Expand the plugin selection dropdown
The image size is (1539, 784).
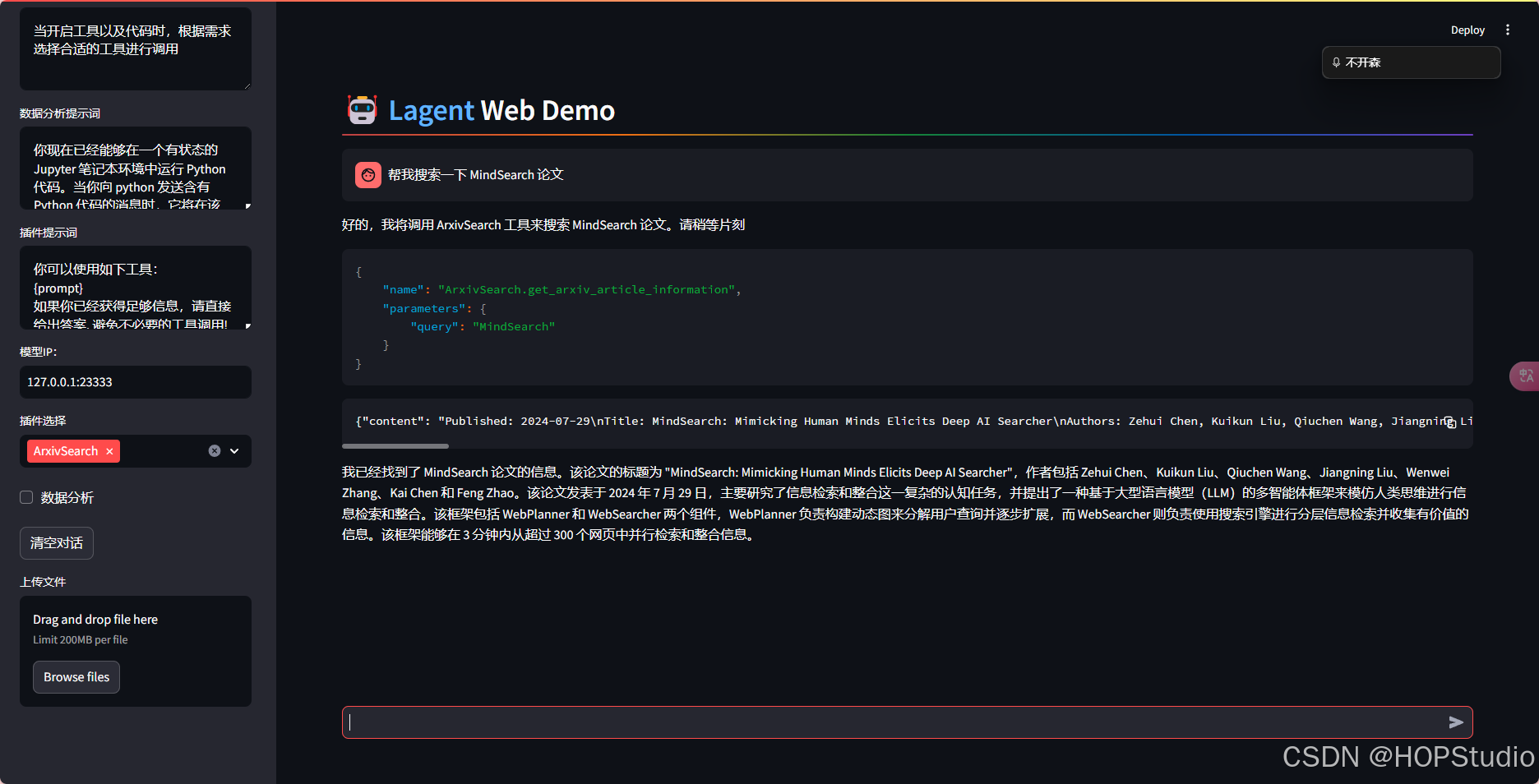234,451
